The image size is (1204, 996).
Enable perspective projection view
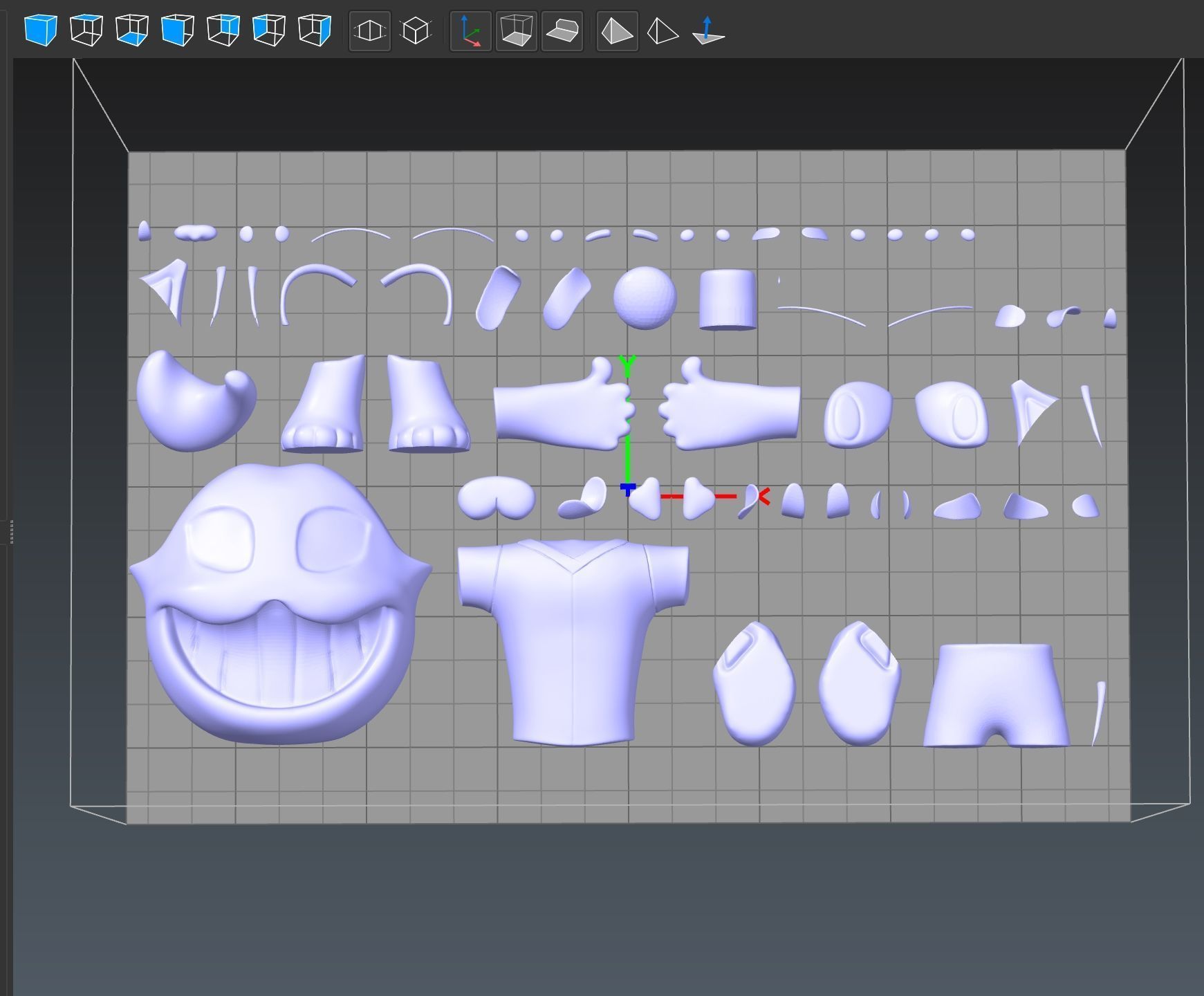(370, 31)
